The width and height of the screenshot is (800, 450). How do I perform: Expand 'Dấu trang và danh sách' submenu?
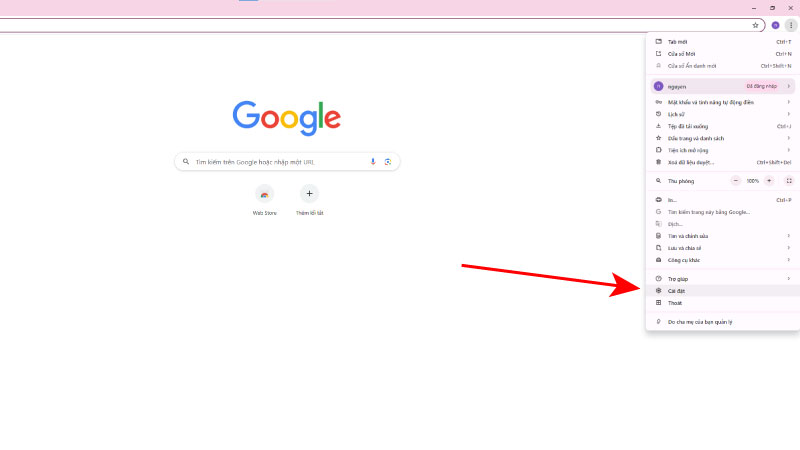(720, 138)
